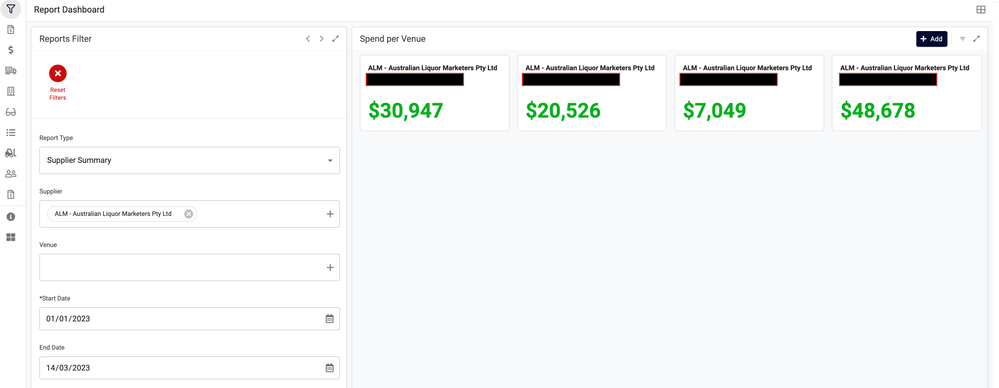Select the $20,526 venue card
The image size is (999, 388).
(x=592, y=93)
